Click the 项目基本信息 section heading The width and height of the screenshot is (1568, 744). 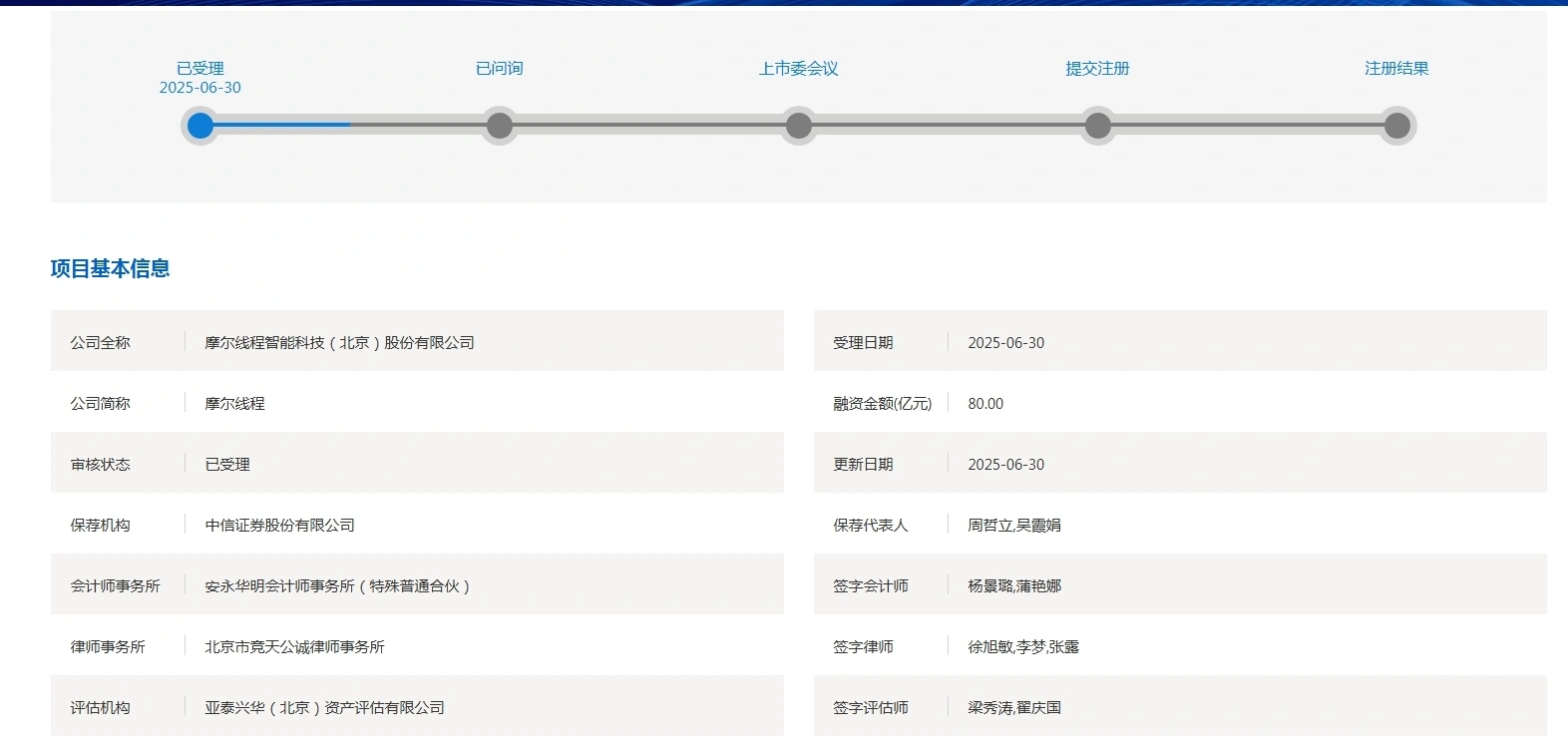pyautogui.click(x=111, y=268)
